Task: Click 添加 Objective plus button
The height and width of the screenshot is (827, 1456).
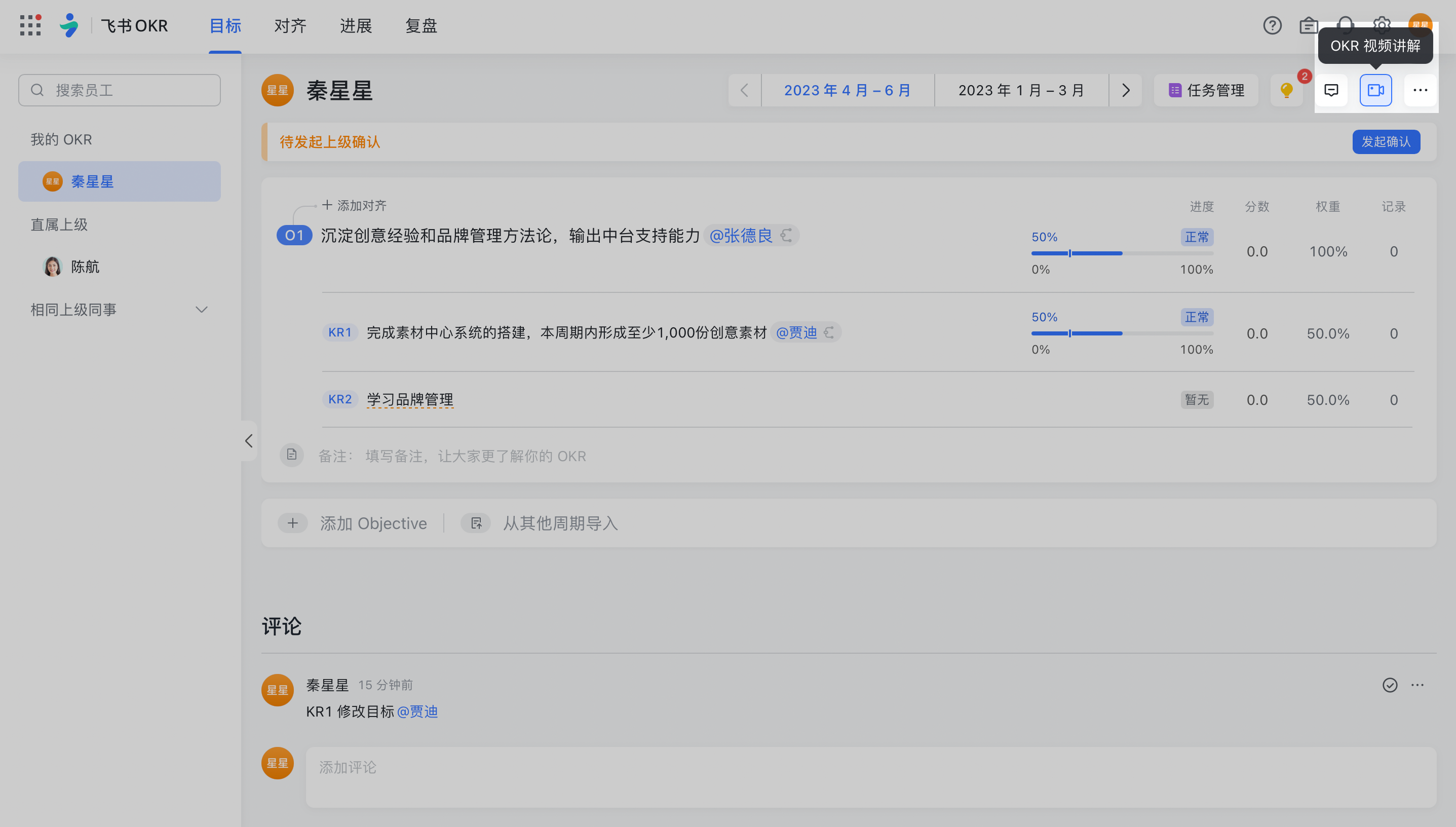Action: click(x=293, y=523)
